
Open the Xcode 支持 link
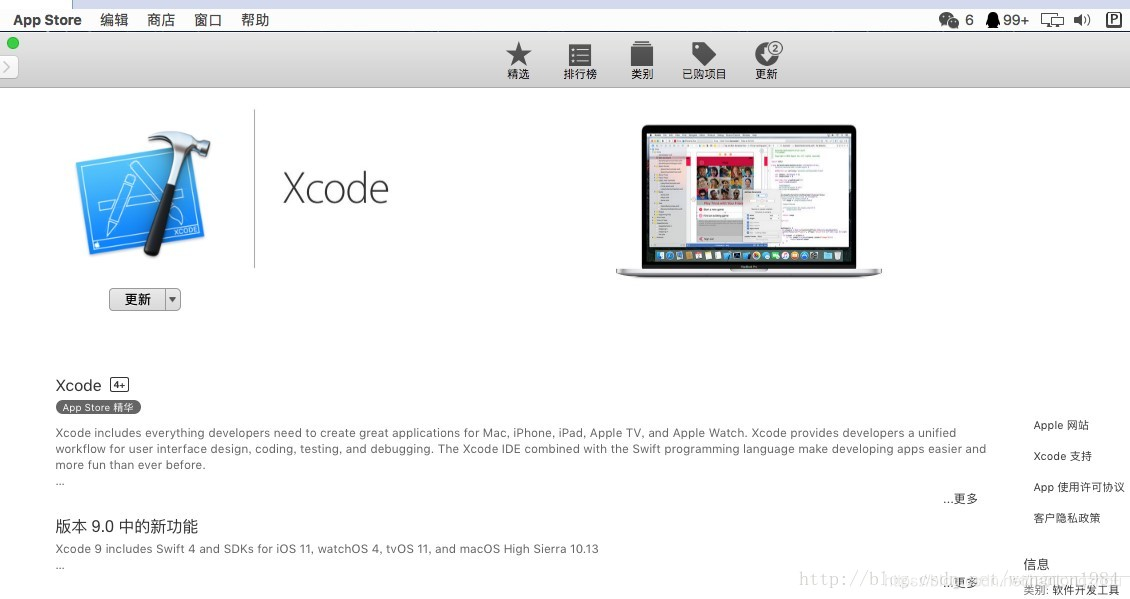coord(1062,456)
